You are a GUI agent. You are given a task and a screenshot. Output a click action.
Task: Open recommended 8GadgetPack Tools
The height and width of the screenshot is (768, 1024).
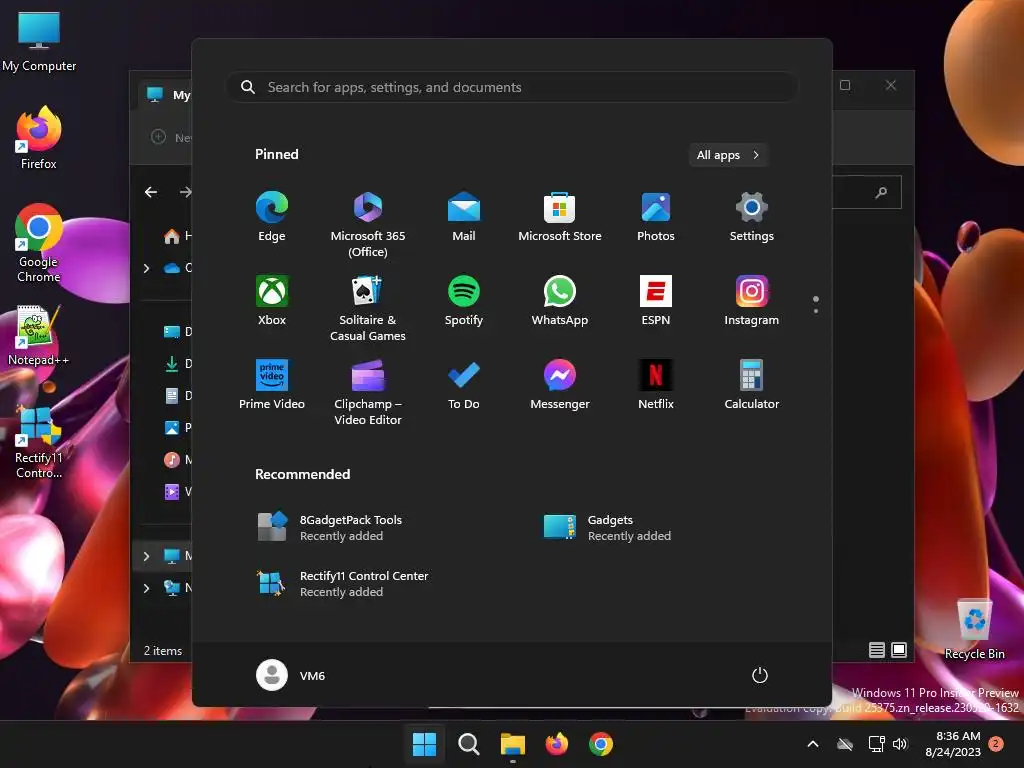click(330, 528)
